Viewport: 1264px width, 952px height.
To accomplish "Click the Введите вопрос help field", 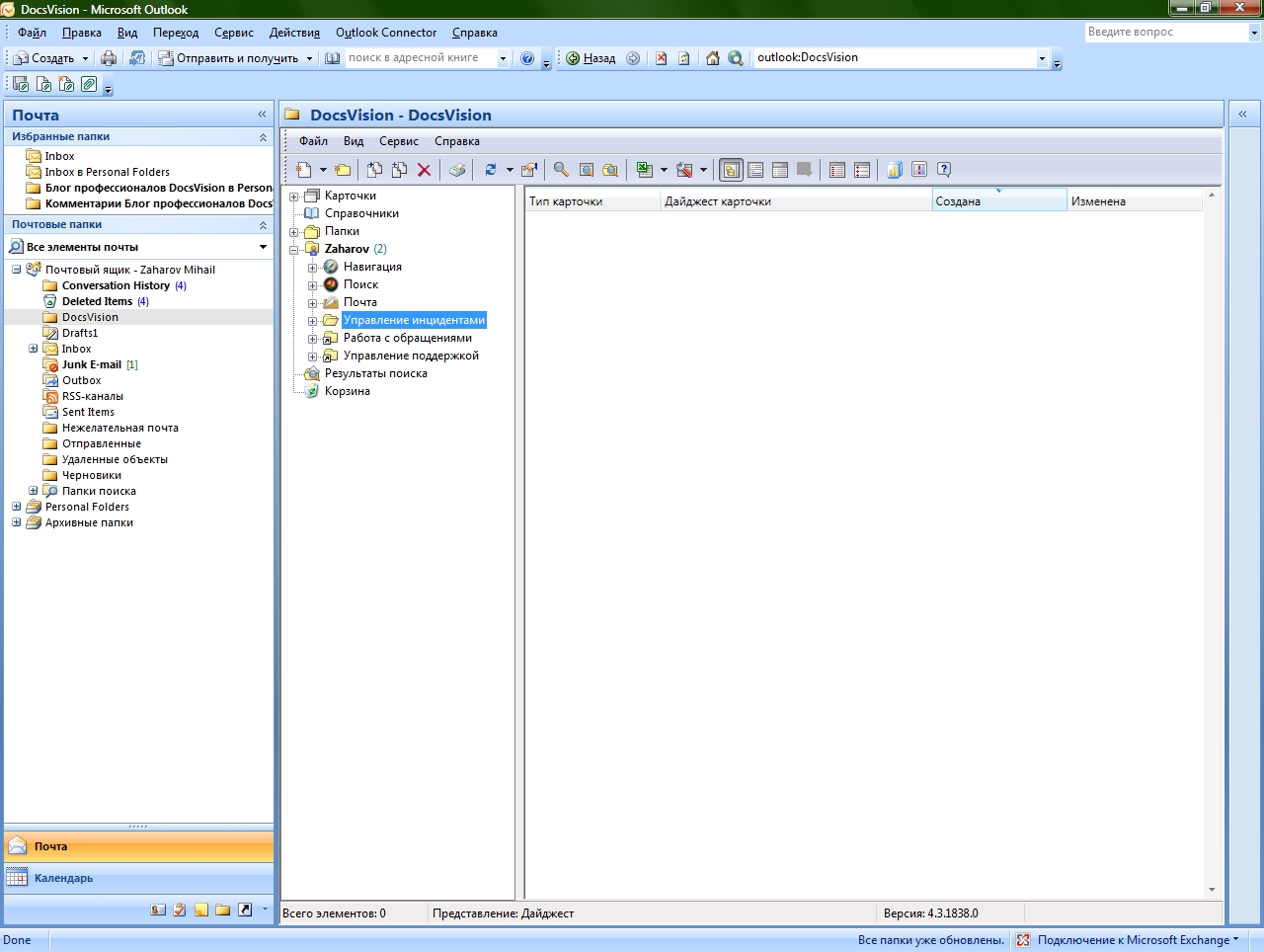I will 1166,33.
